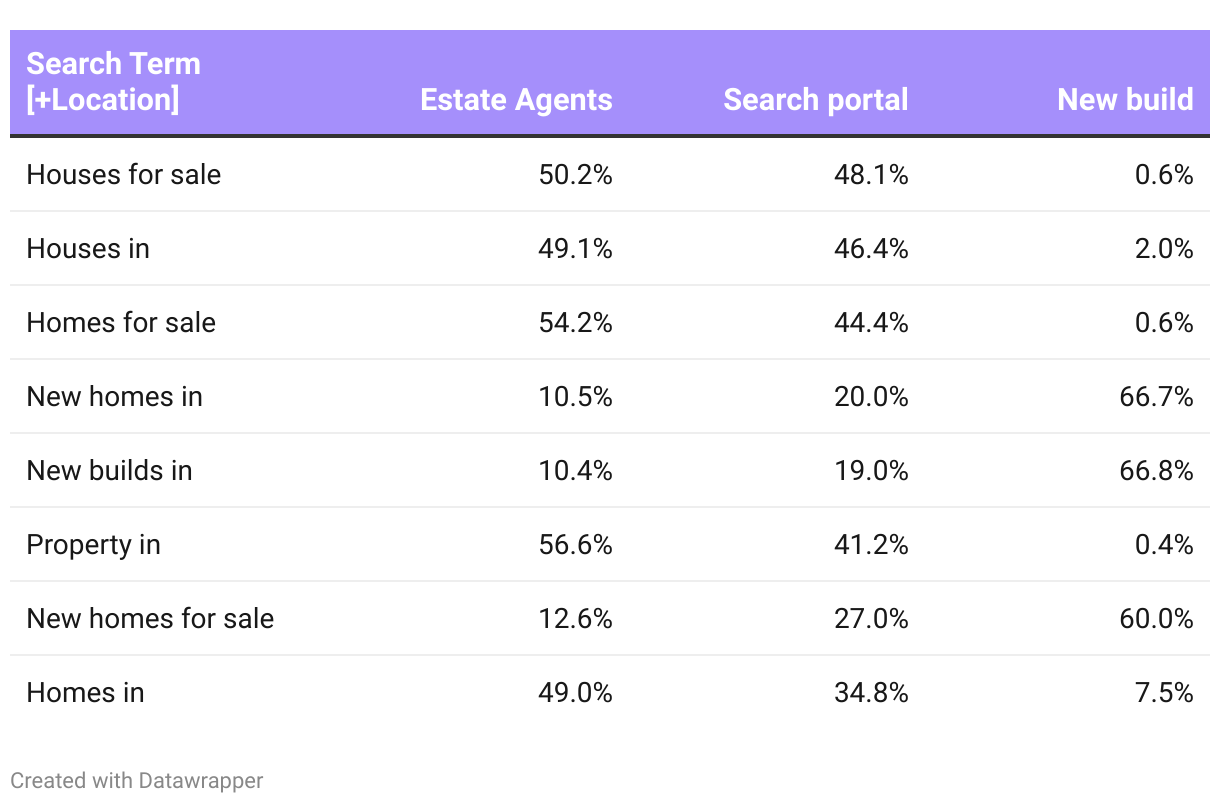The height and width of the screenshot is (804, 1220).
Task: Select the New homes for sale label
Action: click(150, 618)
